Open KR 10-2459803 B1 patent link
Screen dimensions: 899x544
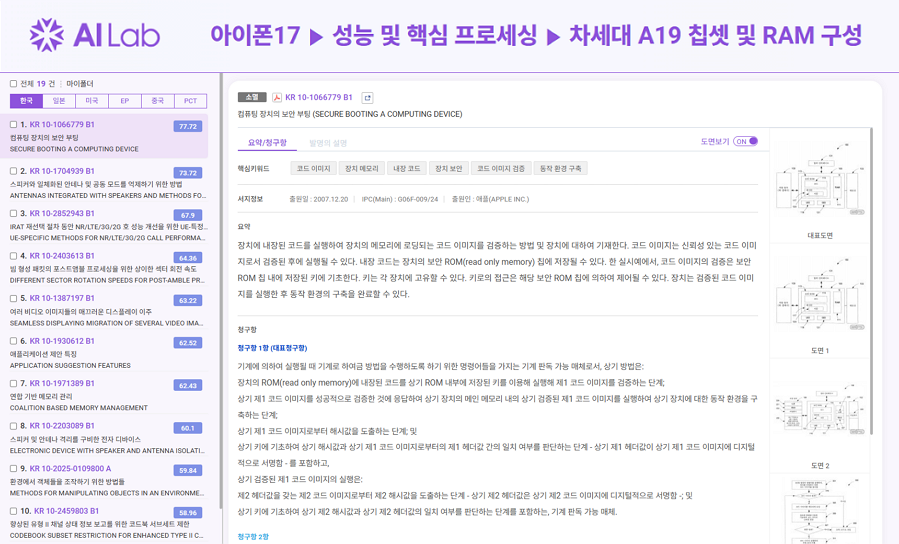67,511
